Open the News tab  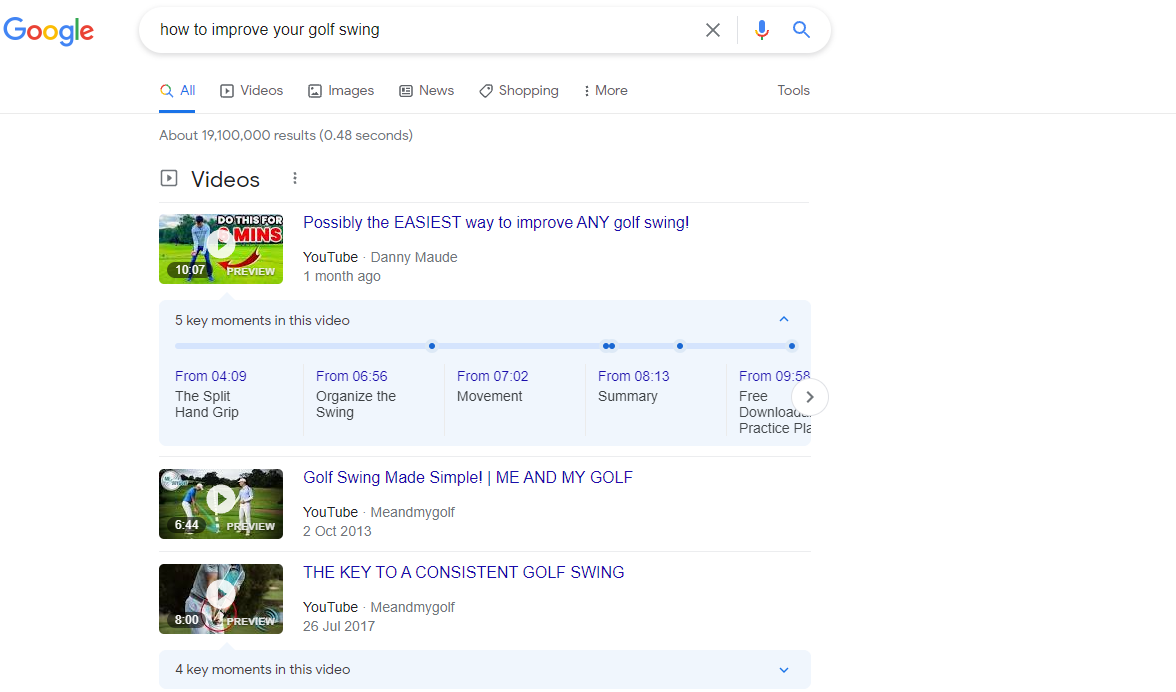426,91
